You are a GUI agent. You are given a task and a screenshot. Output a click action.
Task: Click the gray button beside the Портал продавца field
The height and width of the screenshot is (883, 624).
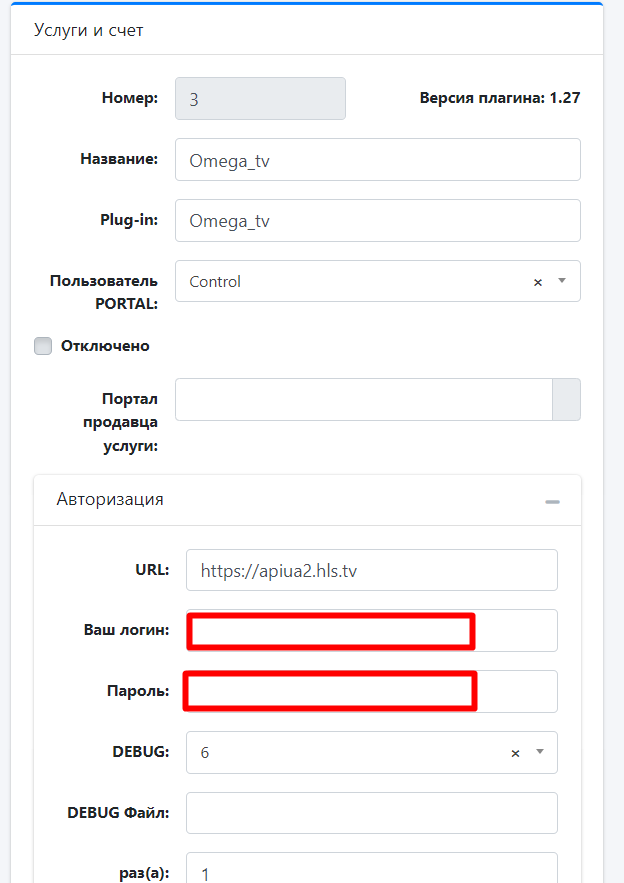566,399
